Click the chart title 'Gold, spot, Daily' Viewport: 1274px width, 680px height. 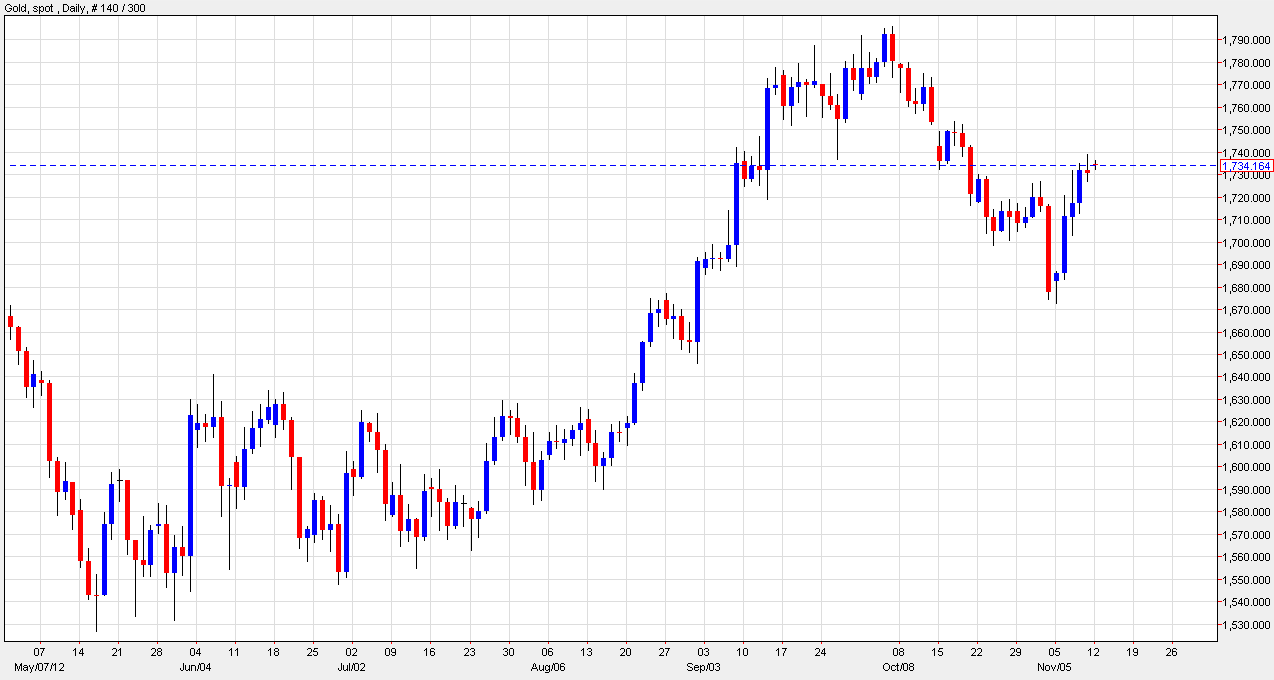[x=45, y=7]
